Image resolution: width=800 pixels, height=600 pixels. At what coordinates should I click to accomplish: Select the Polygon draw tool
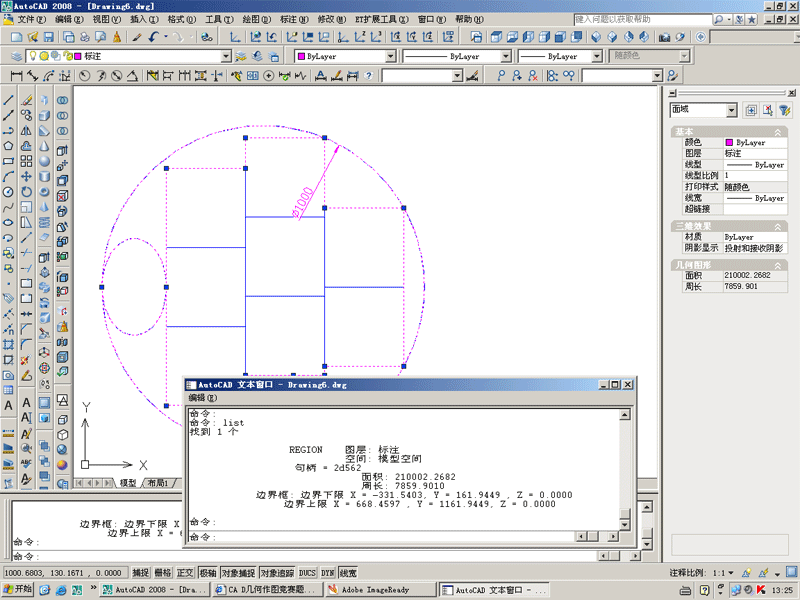pyautogui.click(x=8, y=146)
